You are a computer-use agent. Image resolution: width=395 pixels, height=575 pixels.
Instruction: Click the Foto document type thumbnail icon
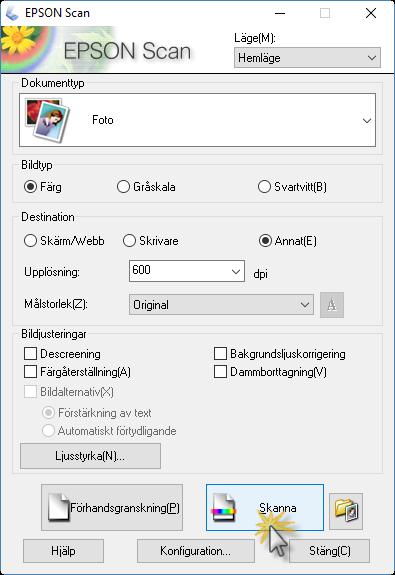[47, 120]
